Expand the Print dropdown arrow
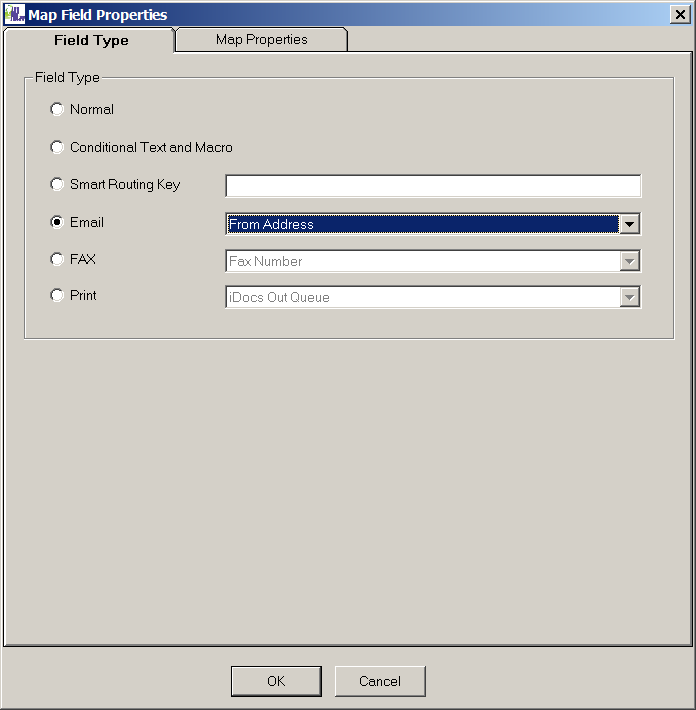Viewport: 696px width, 710px height. (629, 297)
